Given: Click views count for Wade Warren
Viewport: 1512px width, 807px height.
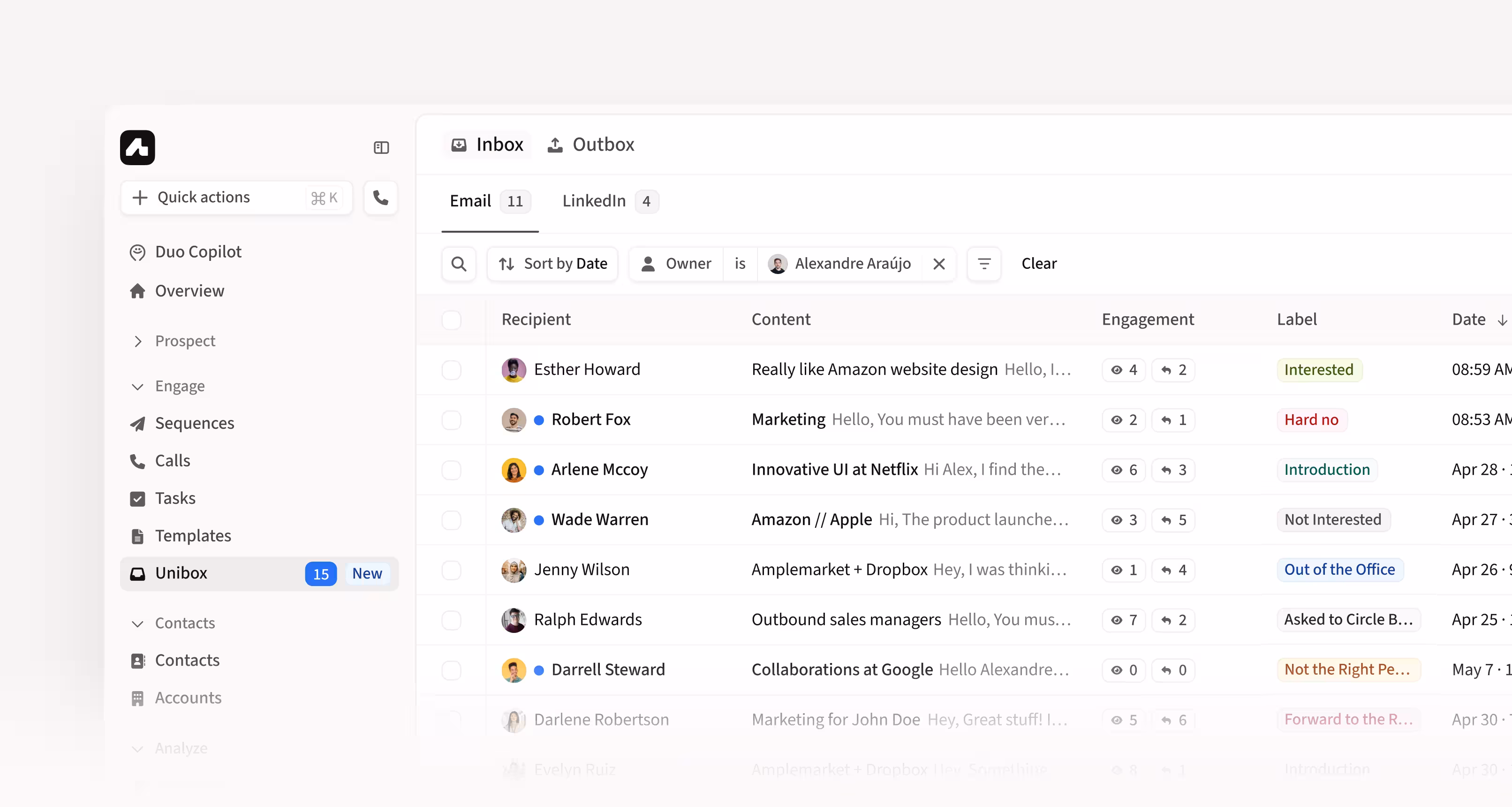Looking at the screenshot, I should point(1124,520).
